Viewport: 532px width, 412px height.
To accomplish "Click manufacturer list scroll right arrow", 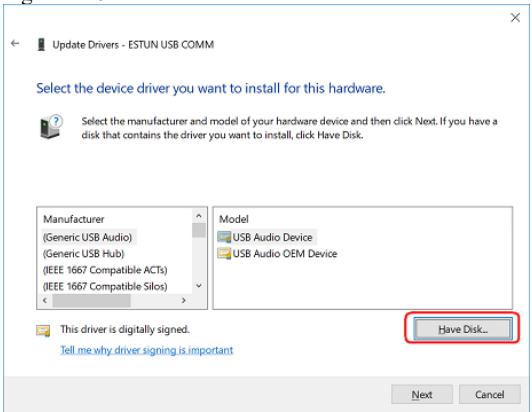I will tap(184, 300).
